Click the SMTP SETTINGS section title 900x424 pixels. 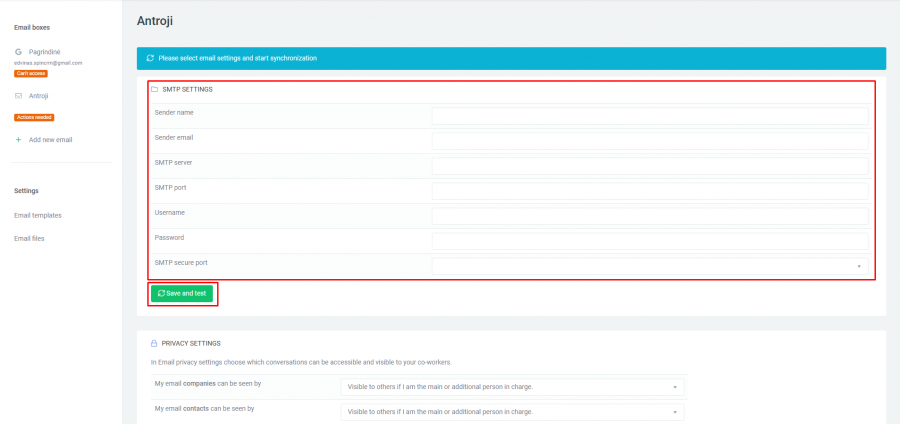[187, 90]
